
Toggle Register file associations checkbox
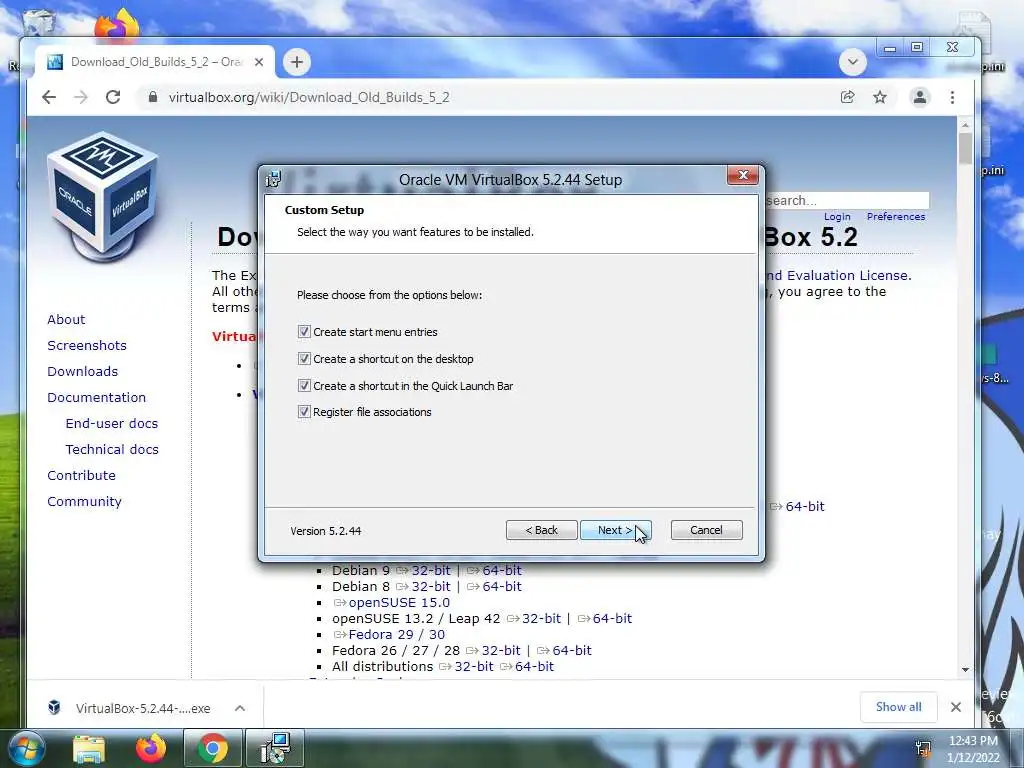click(x=304, y=411)
